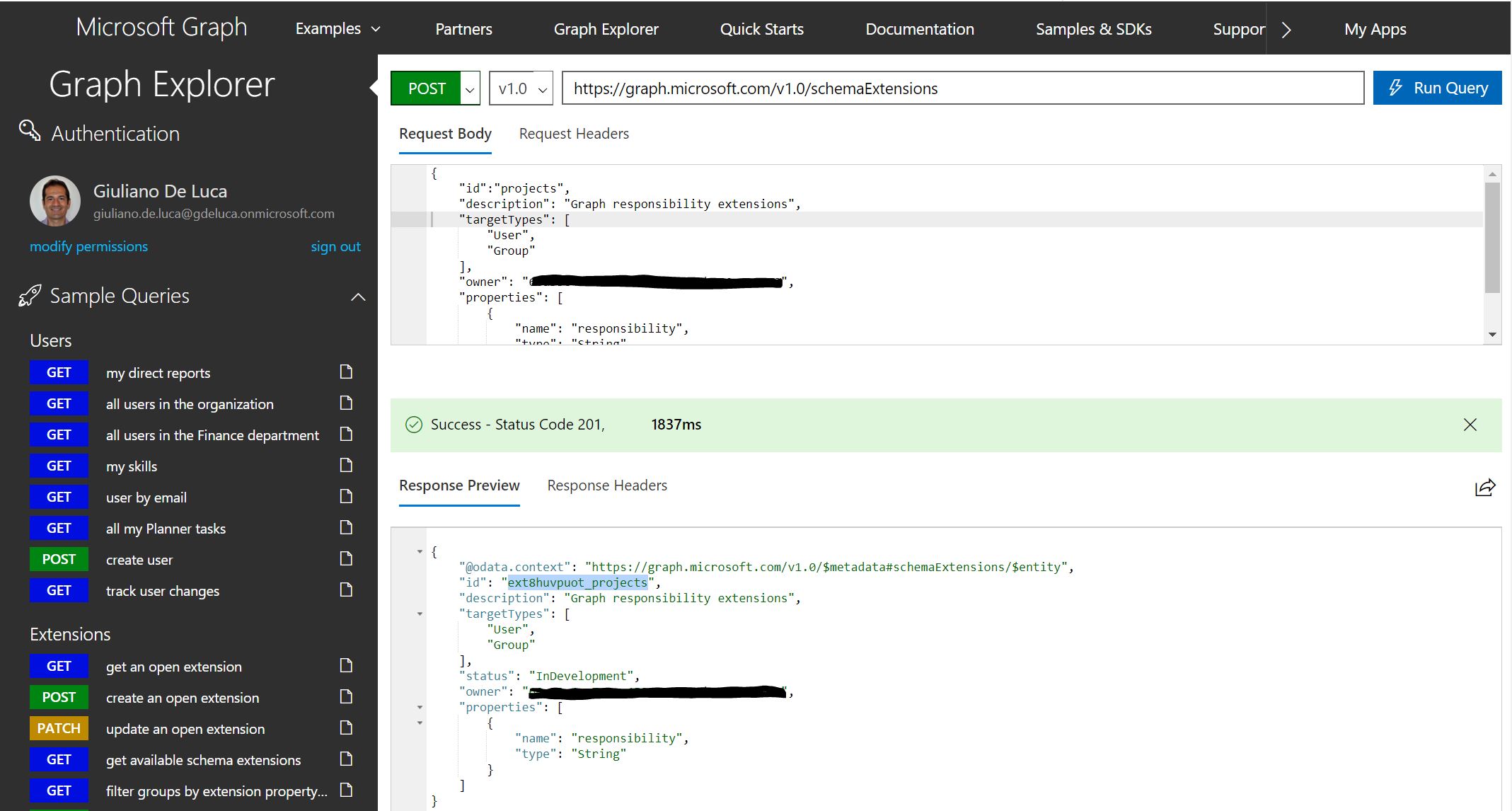1512x811 pixels.
Task: Click the Request Headers tab
Action: point(573,133)
